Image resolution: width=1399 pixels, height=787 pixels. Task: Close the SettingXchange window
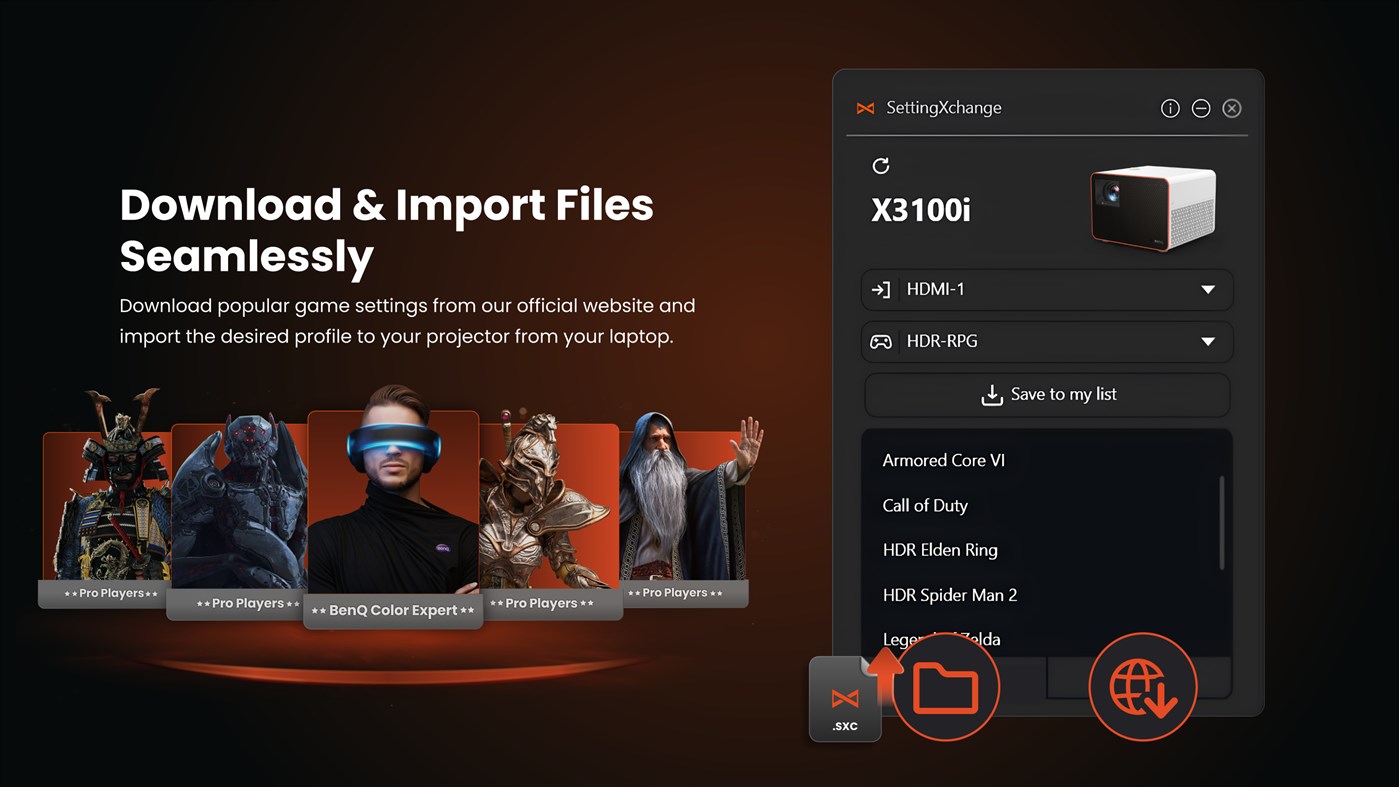[1232, 108]
